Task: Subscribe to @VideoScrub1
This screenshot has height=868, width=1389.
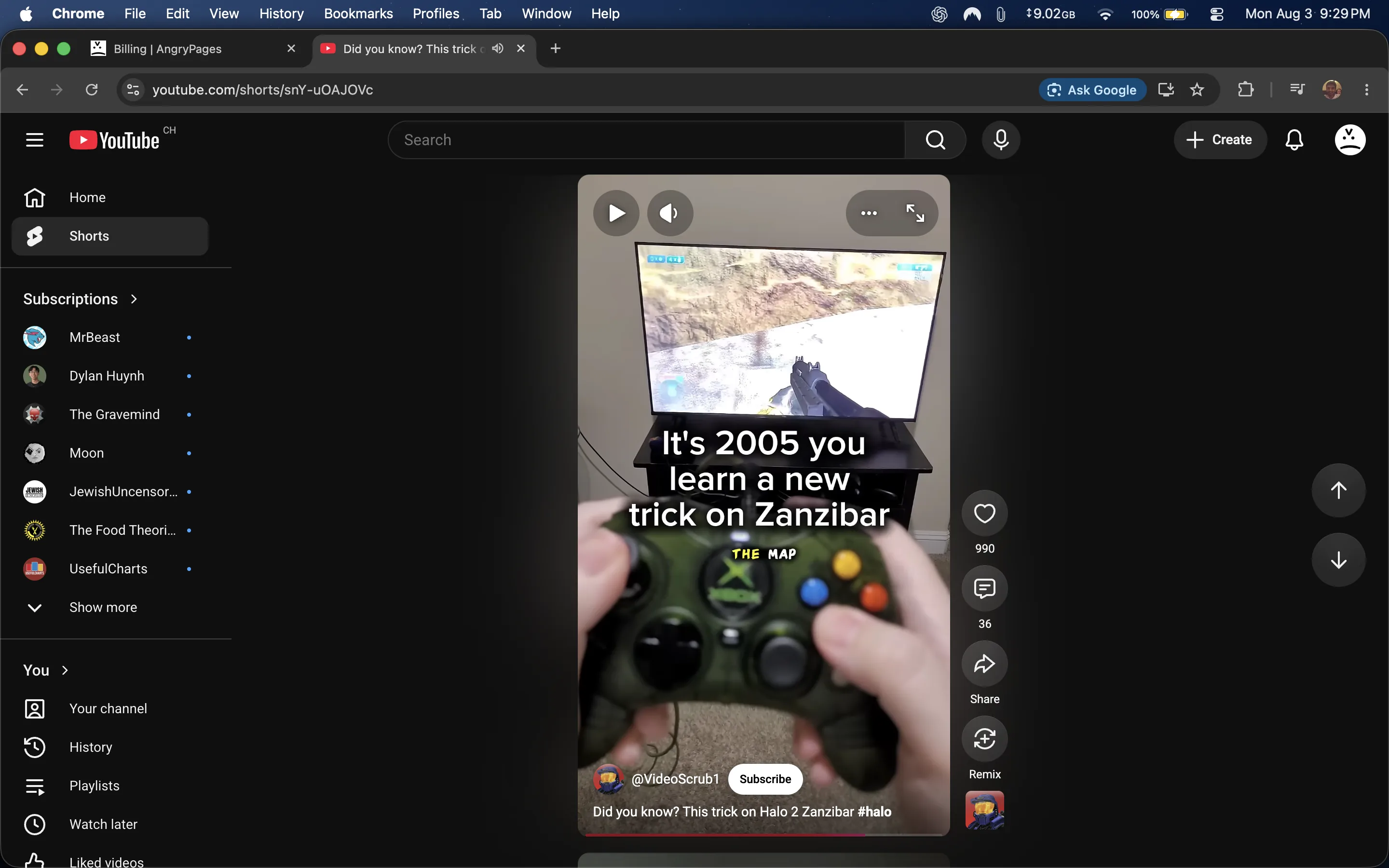Action: [765, 779]
